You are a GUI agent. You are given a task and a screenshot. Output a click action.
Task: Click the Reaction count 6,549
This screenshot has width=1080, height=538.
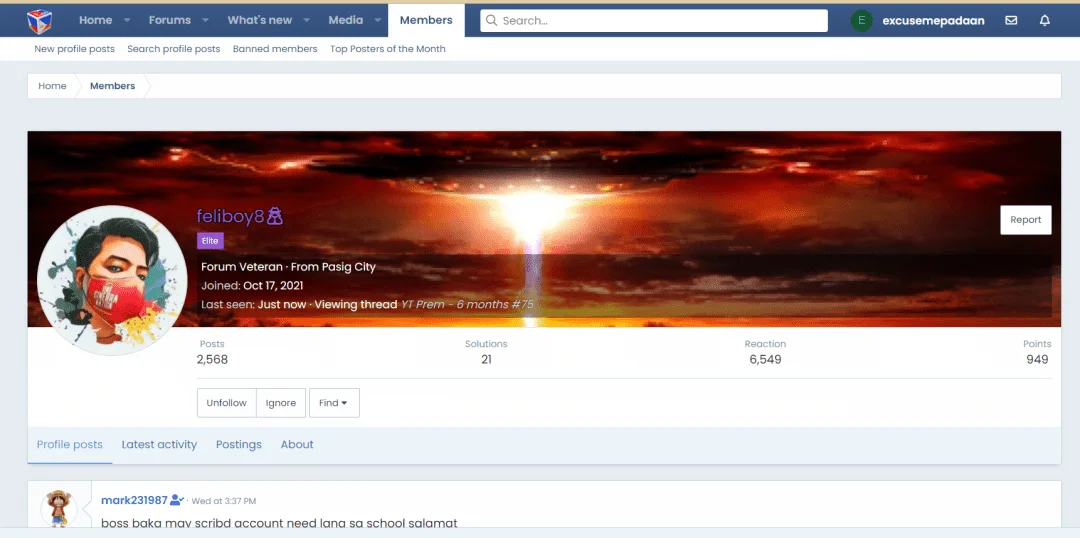click(x=765, y=360)
